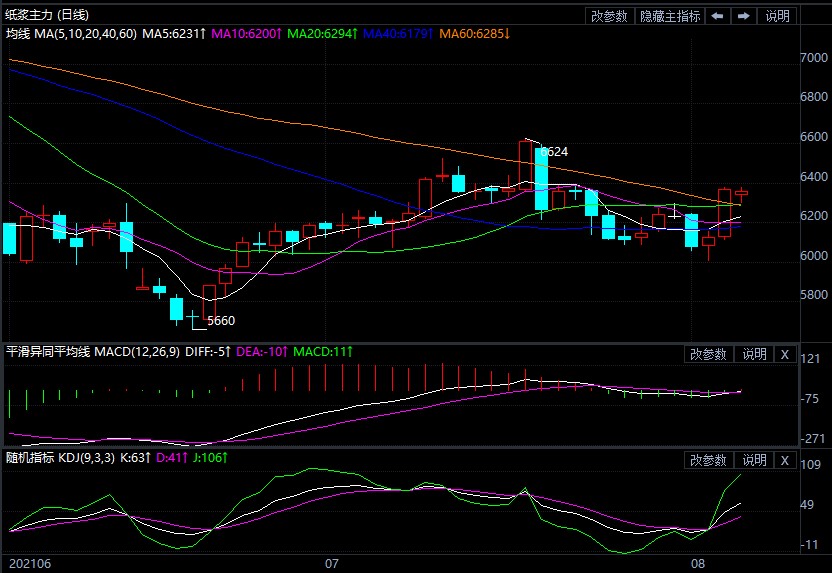The height and width of the screenshot is (573, 832).
Task: Open 说明 for the main MA chart
Action: (x=777, y=16)
